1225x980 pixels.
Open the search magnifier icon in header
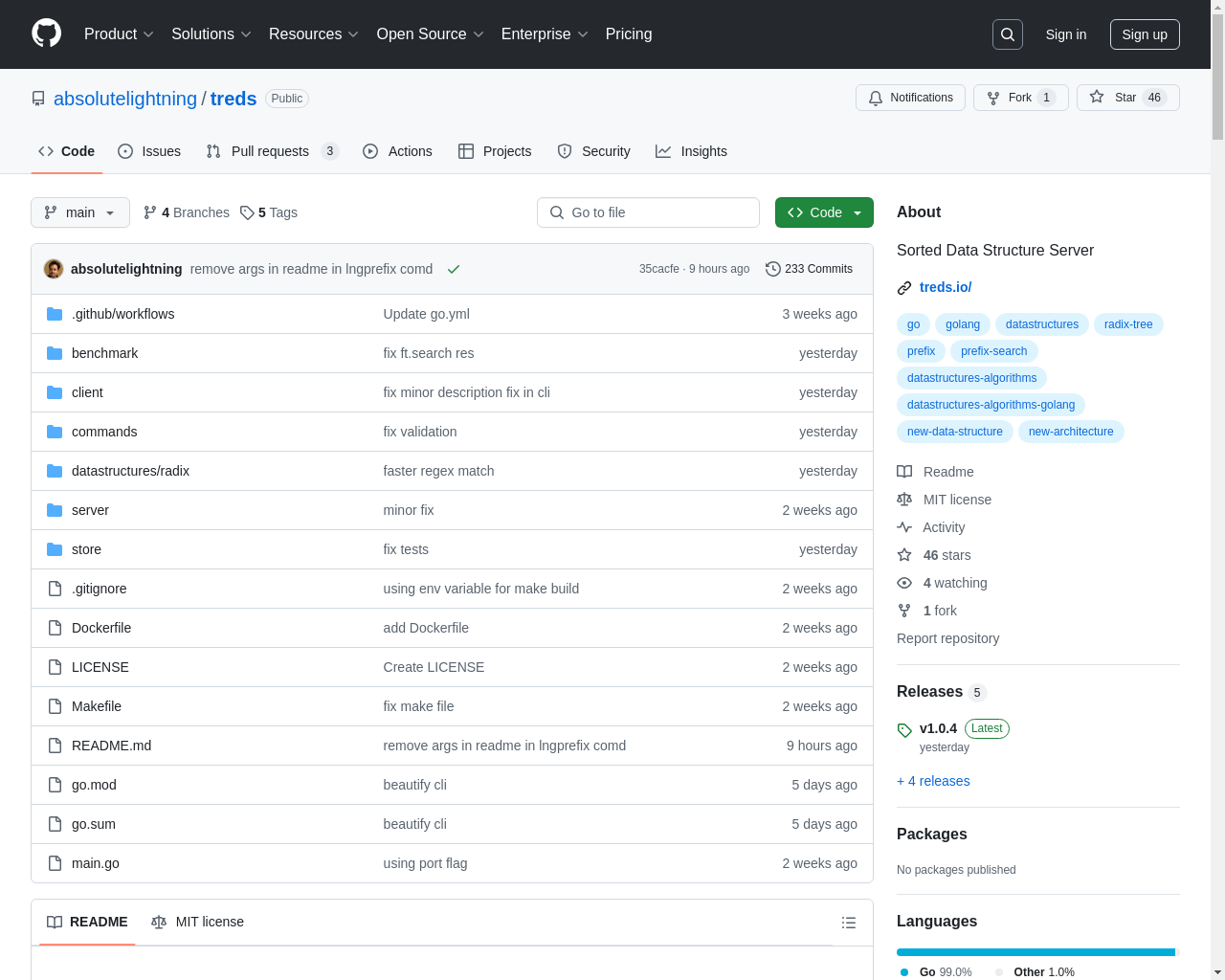click(x=1008, y=34)
